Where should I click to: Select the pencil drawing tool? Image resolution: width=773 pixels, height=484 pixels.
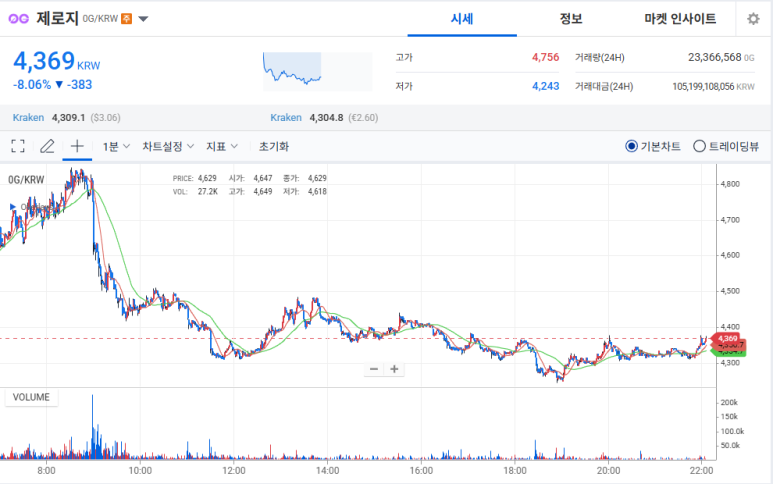[47, 146]
